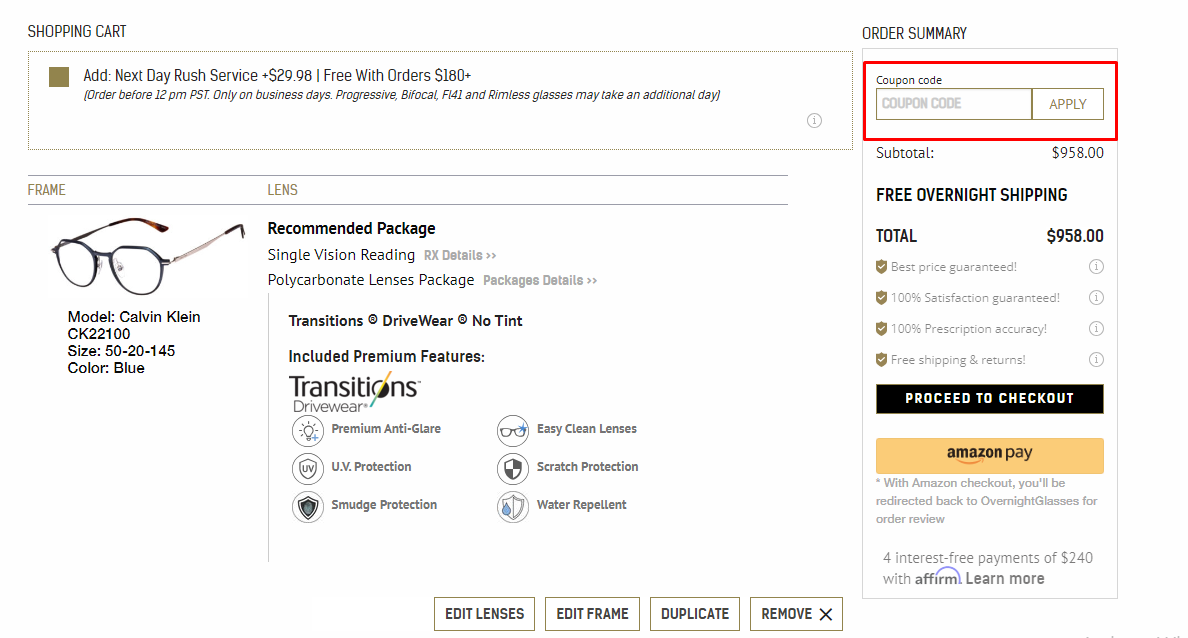Image resolution: width=1188 pixels, height=638 pixels.
Task: Click shield icon beside Free shipping & returns
Action: click(x=881, y=360)
